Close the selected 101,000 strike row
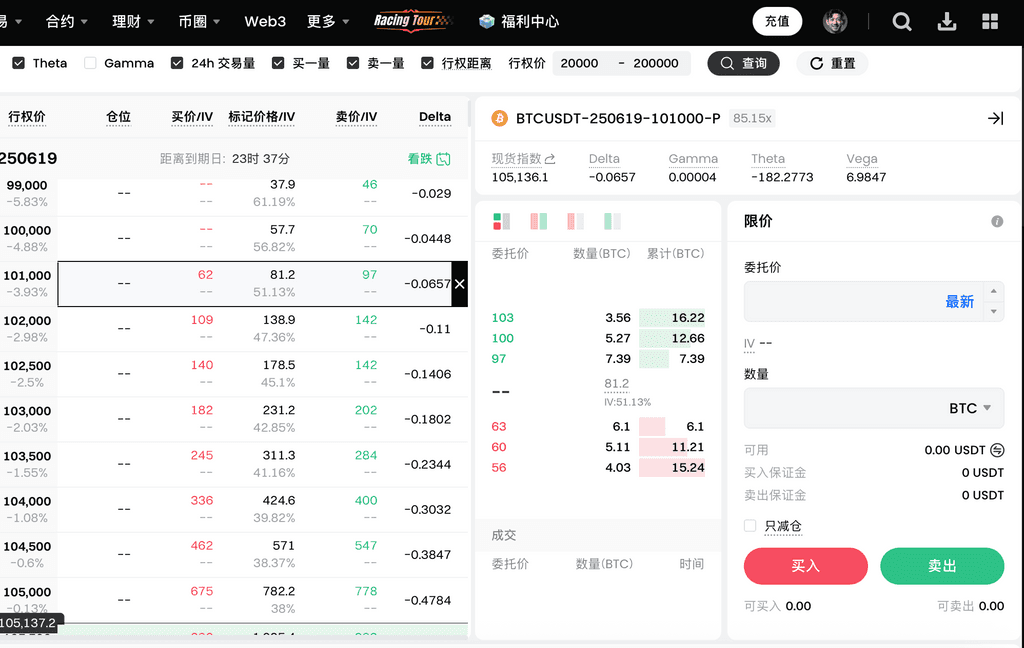This screenshot has width=1024, height=648. tap(459, 284)
